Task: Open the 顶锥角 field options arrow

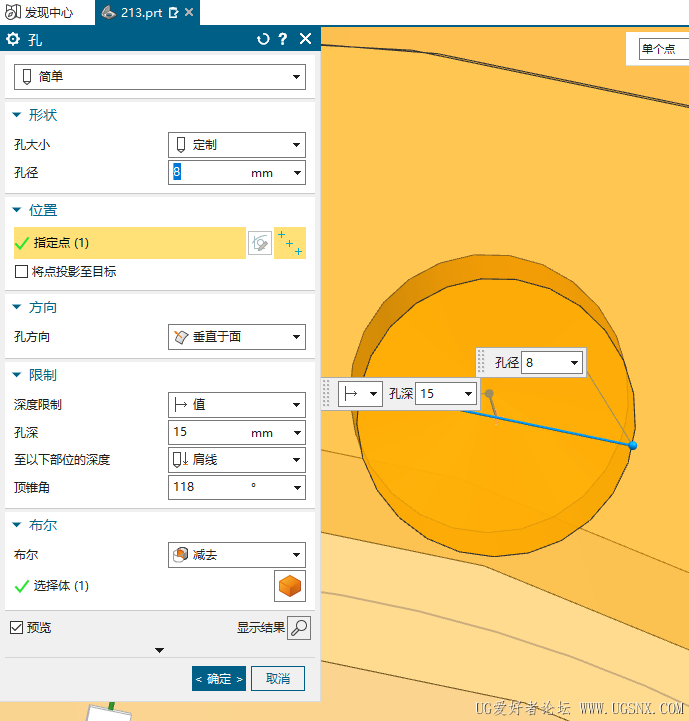Action: click(298, 487)
